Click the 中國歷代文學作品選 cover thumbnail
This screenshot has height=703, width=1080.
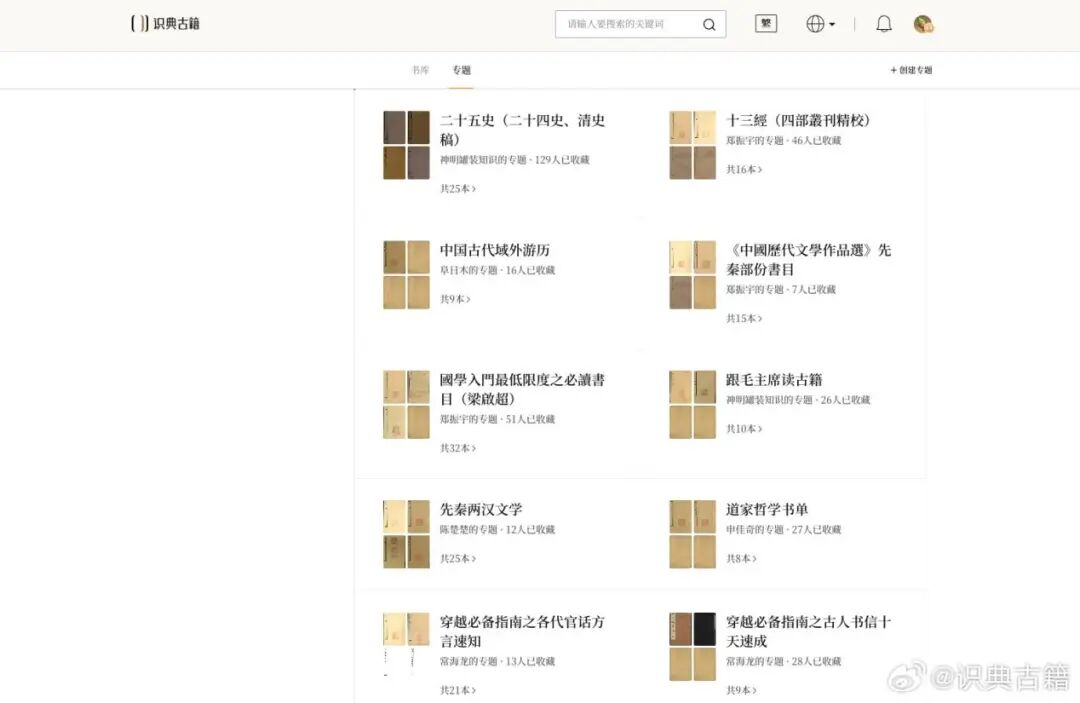[692, 275]
